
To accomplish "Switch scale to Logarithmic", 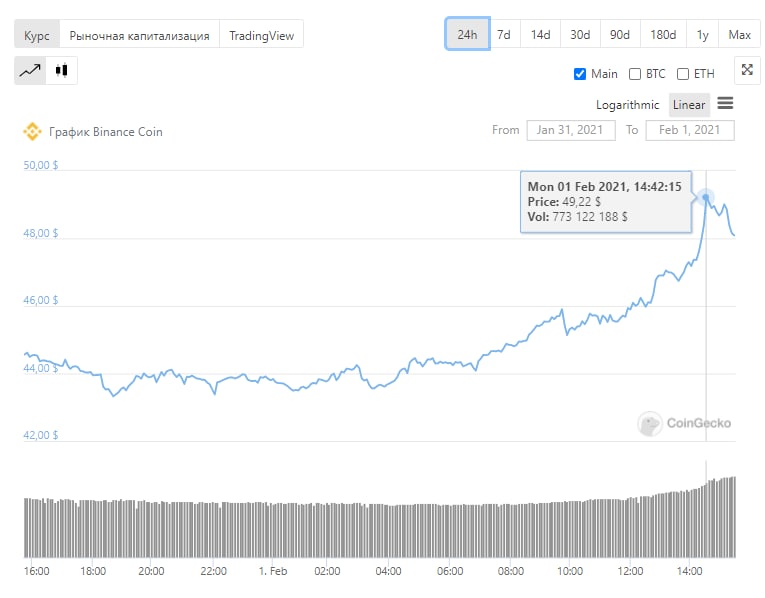I will pos(627,105).
